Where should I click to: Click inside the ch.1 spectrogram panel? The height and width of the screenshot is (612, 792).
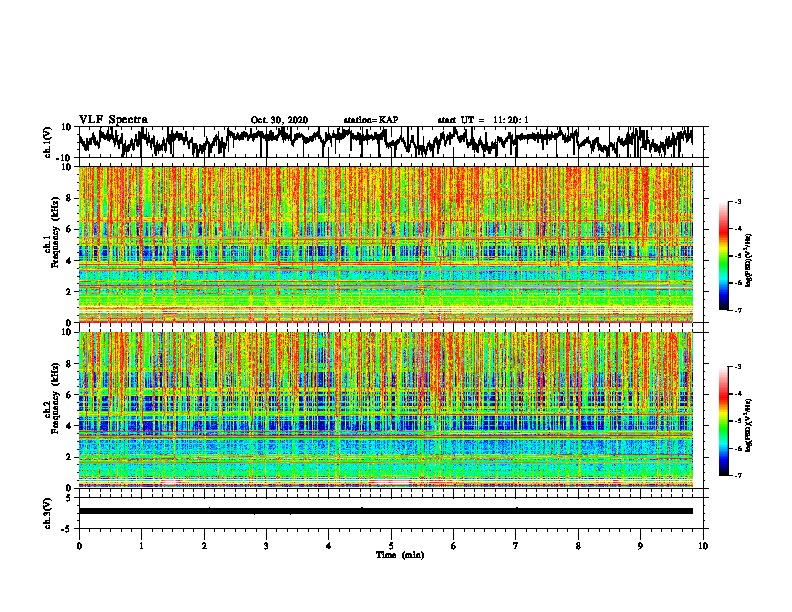tap(386, 244)
